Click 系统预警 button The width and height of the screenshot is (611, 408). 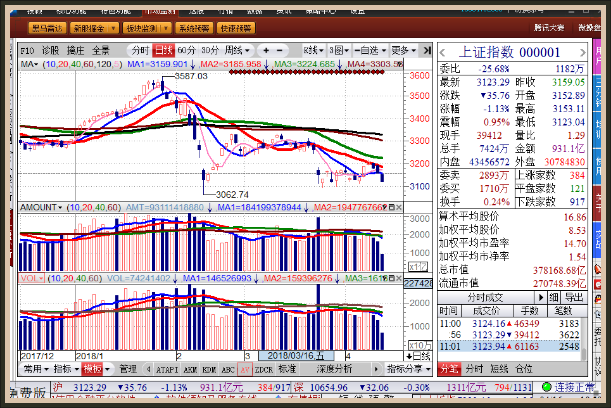pos(194,28)
